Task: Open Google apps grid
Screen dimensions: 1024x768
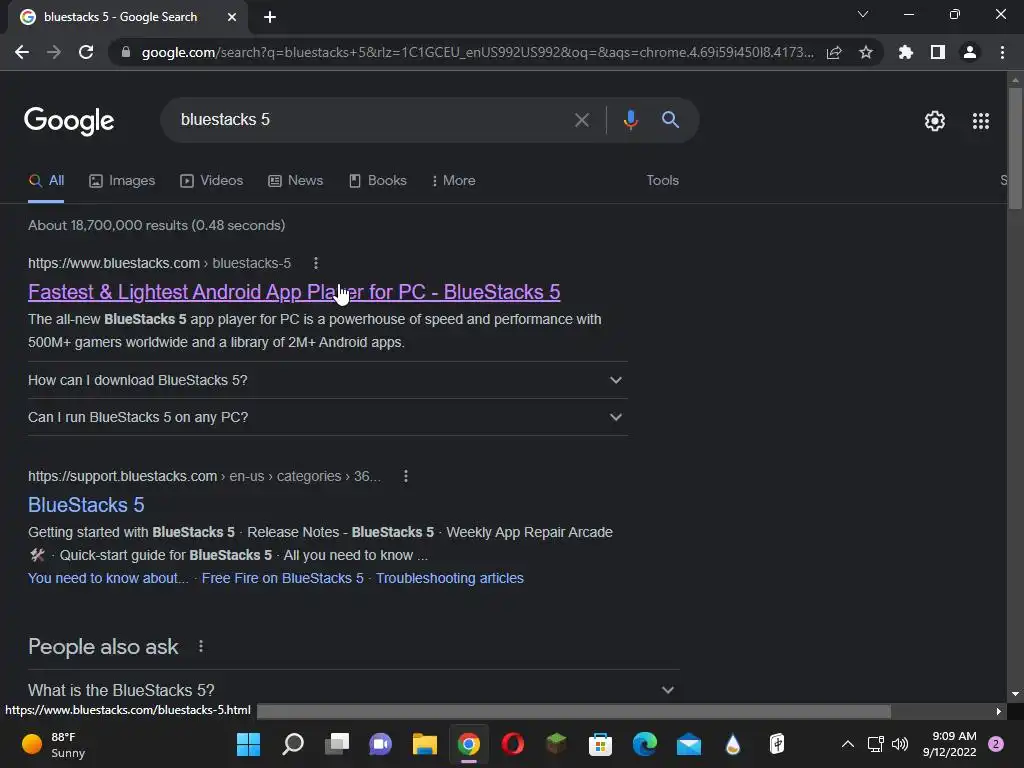Action: pyautogui.click(x=981, y=121)
